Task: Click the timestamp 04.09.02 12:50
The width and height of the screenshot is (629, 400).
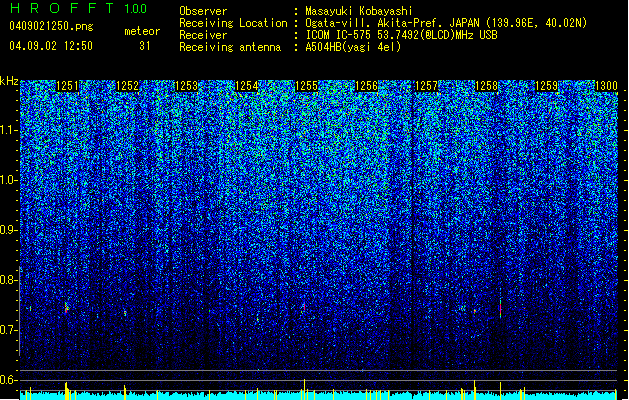Action: pos(51,46)
